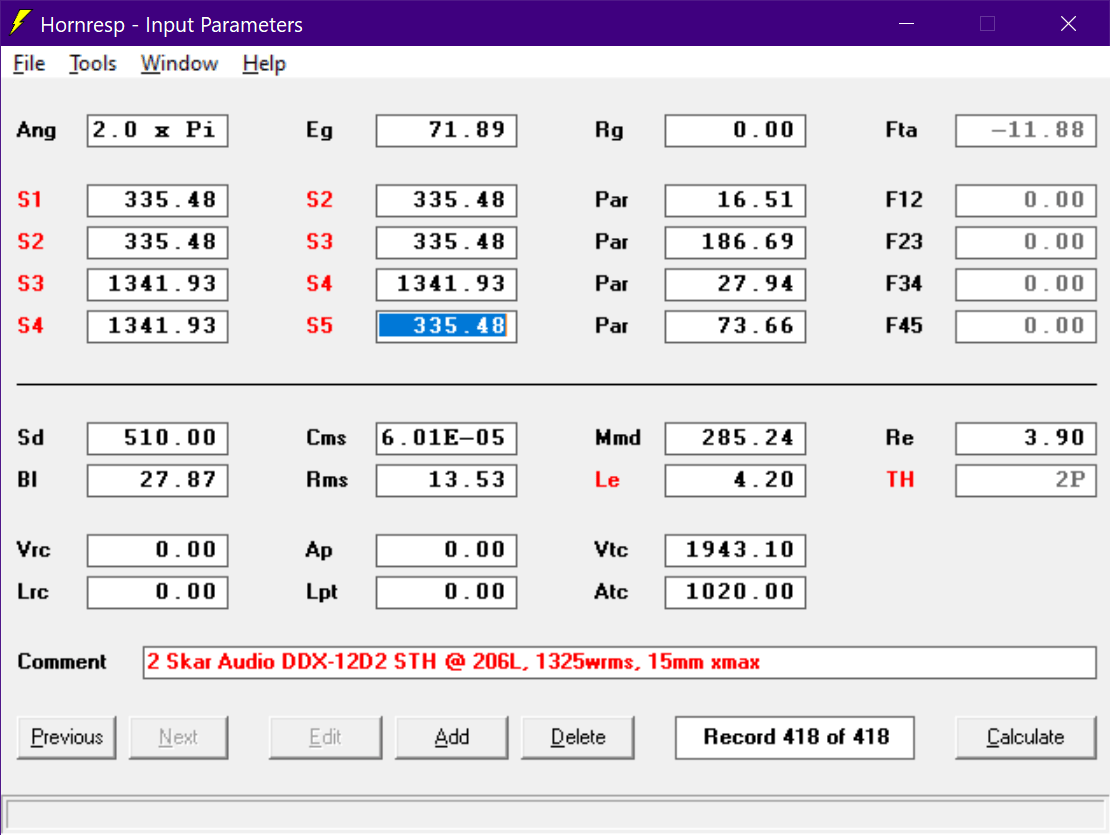
Task: Click the Par field with 73.66
Action: pyautogui.click(x=735, y=326)
